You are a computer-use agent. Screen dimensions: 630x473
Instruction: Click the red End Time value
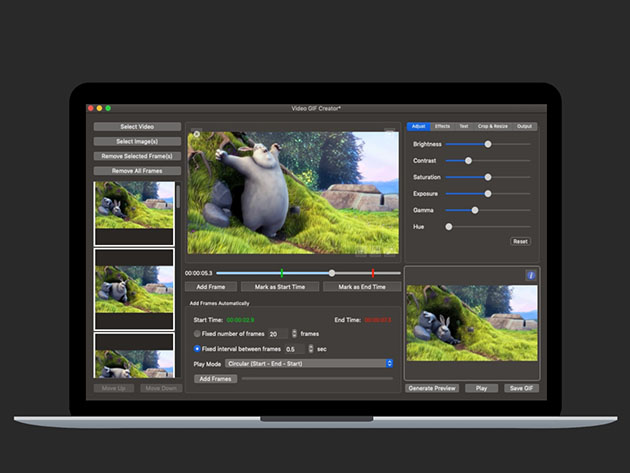pyautogui.click(x=378, y=320)
